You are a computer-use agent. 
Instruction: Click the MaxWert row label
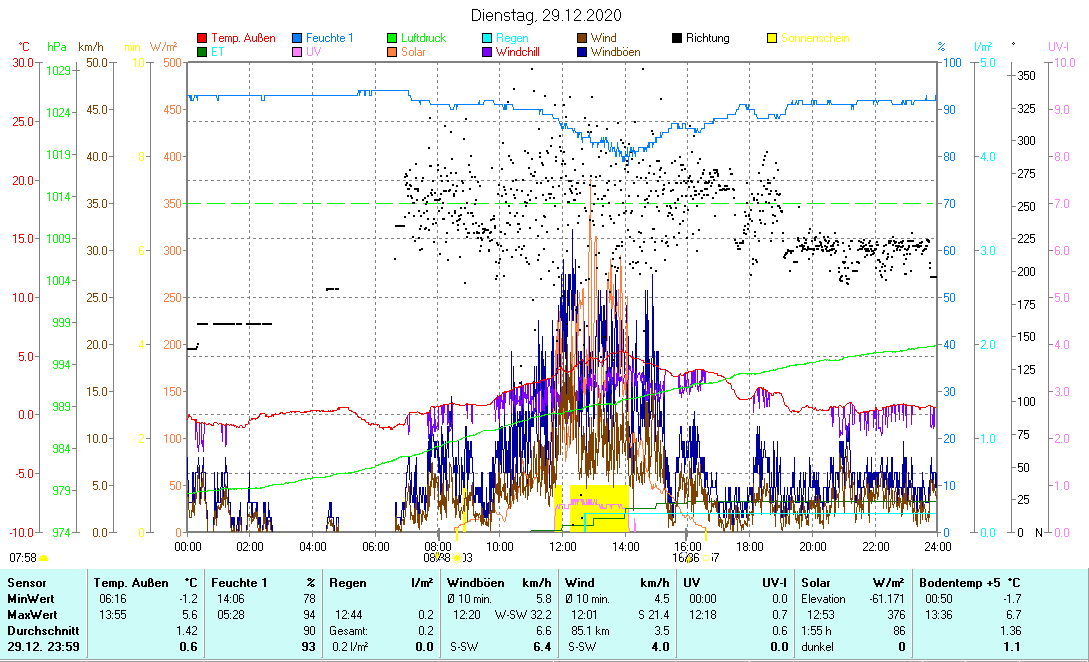(x=30, y=614)
